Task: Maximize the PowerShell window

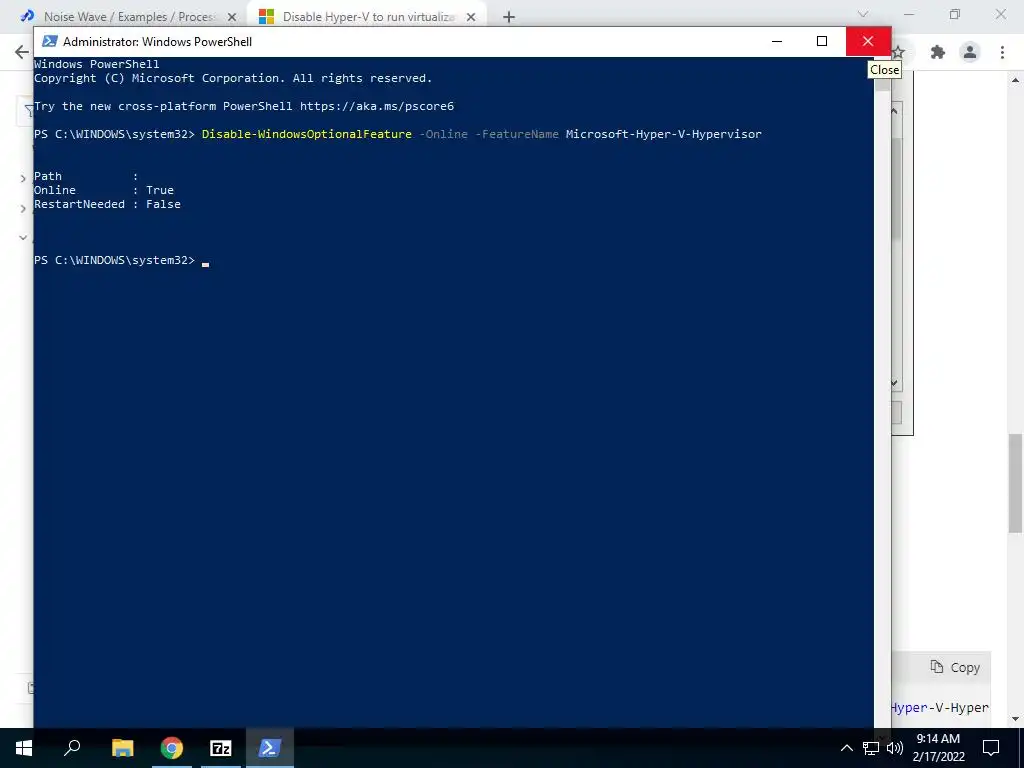Action: tap(822, 41)
